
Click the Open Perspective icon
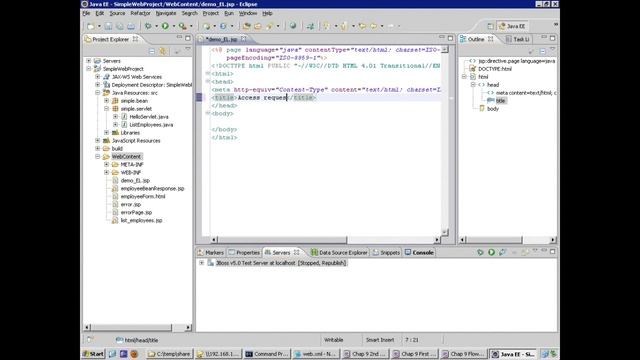coord(490,26)
